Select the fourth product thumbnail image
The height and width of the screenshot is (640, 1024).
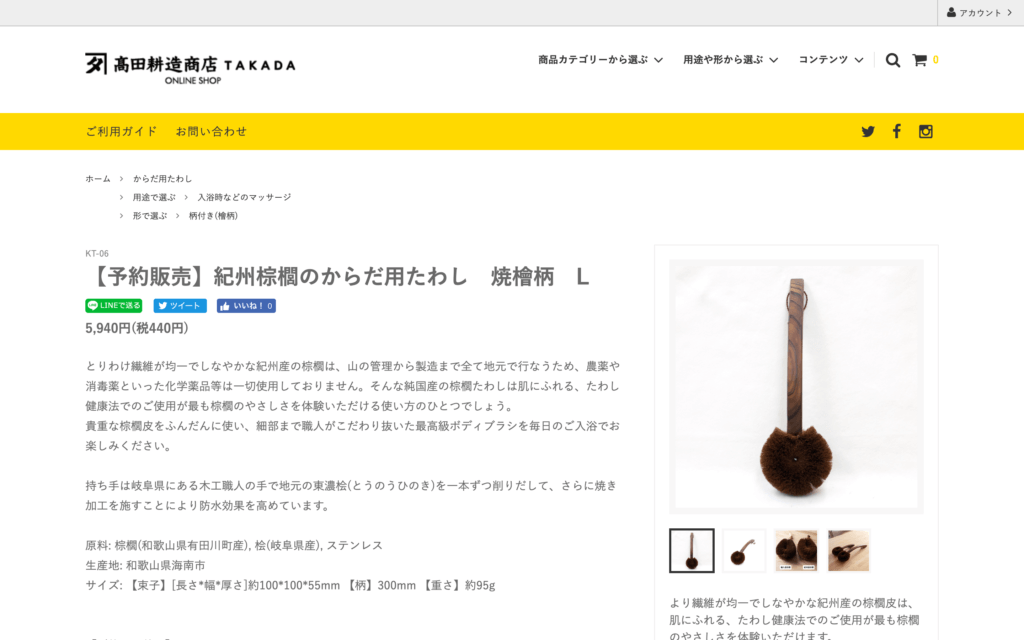click(848, 551)
